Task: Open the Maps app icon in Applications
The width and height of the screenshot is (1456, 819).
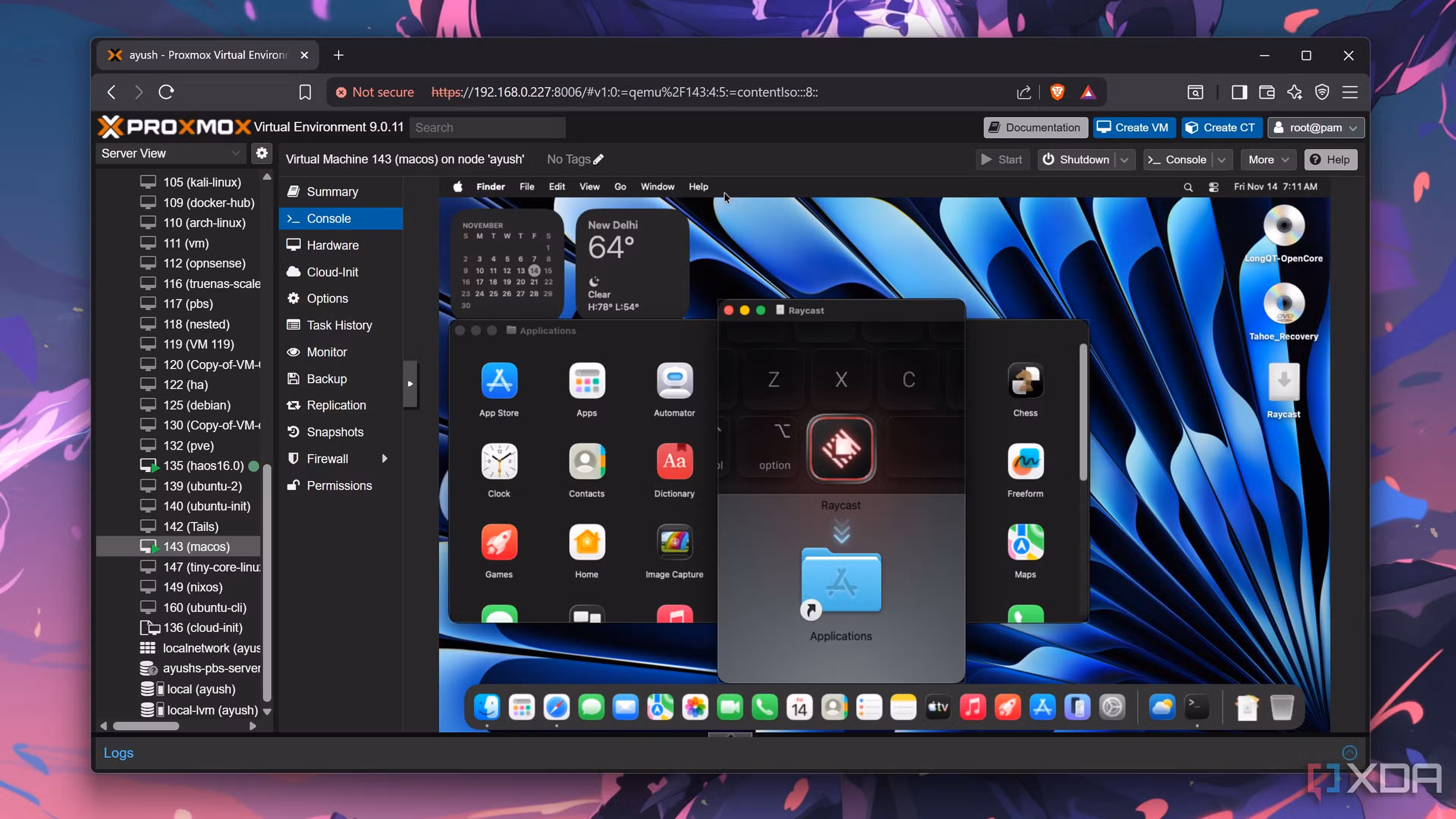Action: click(1025, 542)
